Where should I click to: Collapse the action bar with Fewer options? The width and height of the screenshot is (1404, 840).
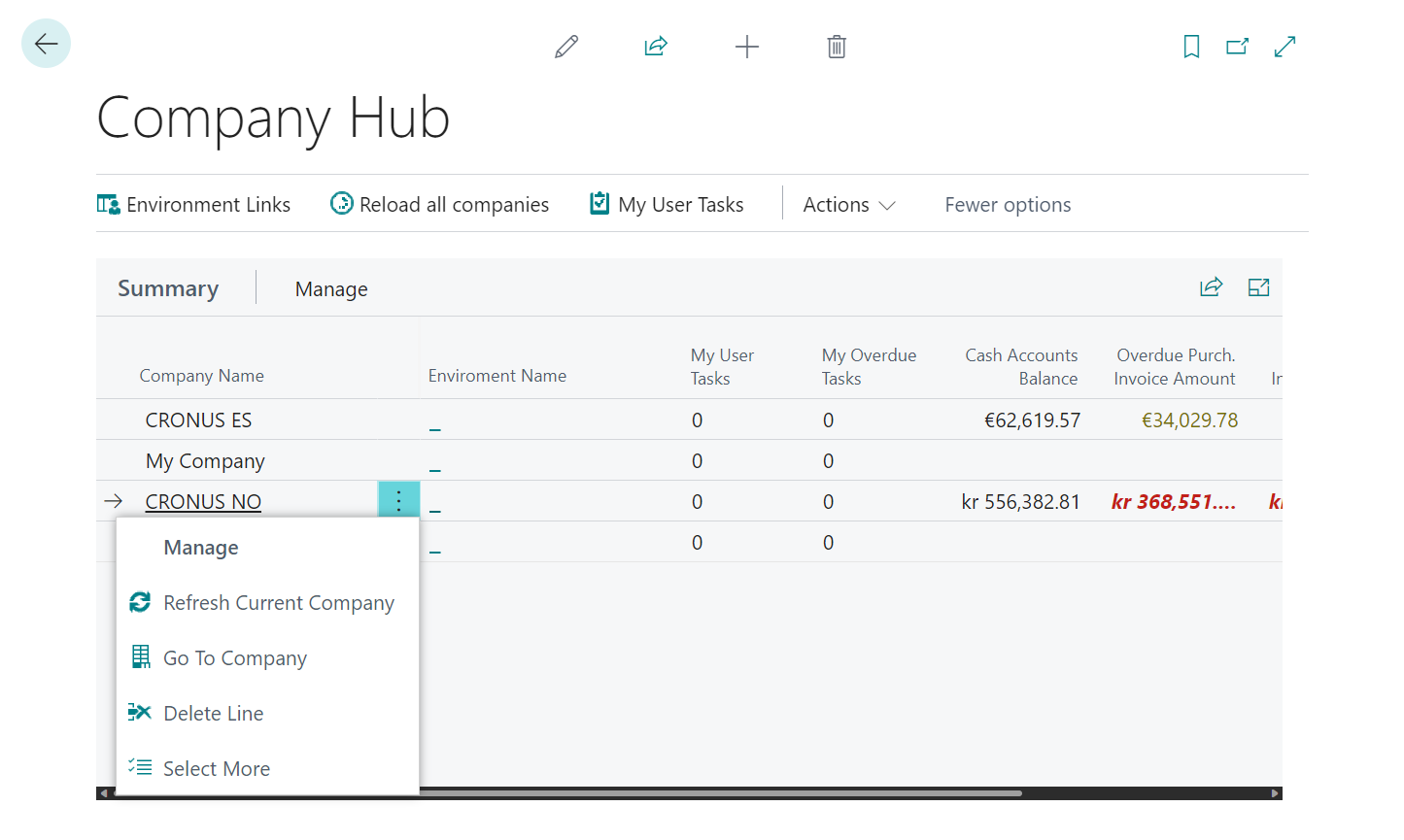[1008, 204]
